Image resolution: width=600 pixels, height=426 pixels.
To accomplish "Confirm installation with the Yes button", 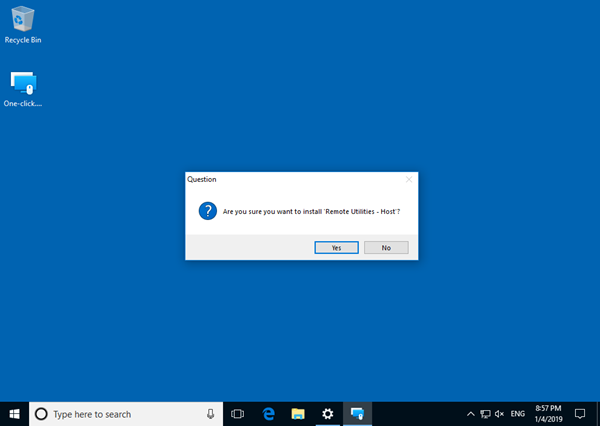I will [336, 248].
